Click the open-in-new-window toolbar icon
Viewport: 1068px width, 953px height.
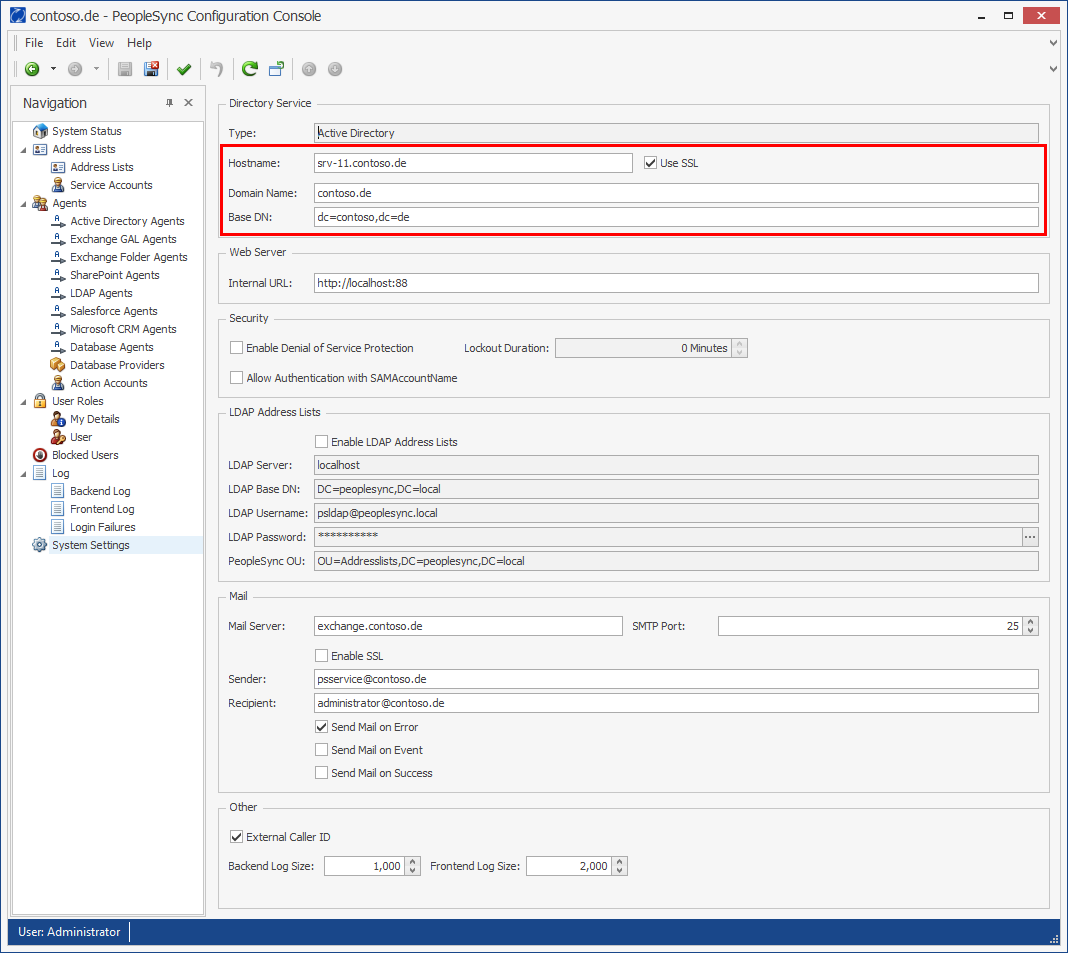[x=277, y=69]
